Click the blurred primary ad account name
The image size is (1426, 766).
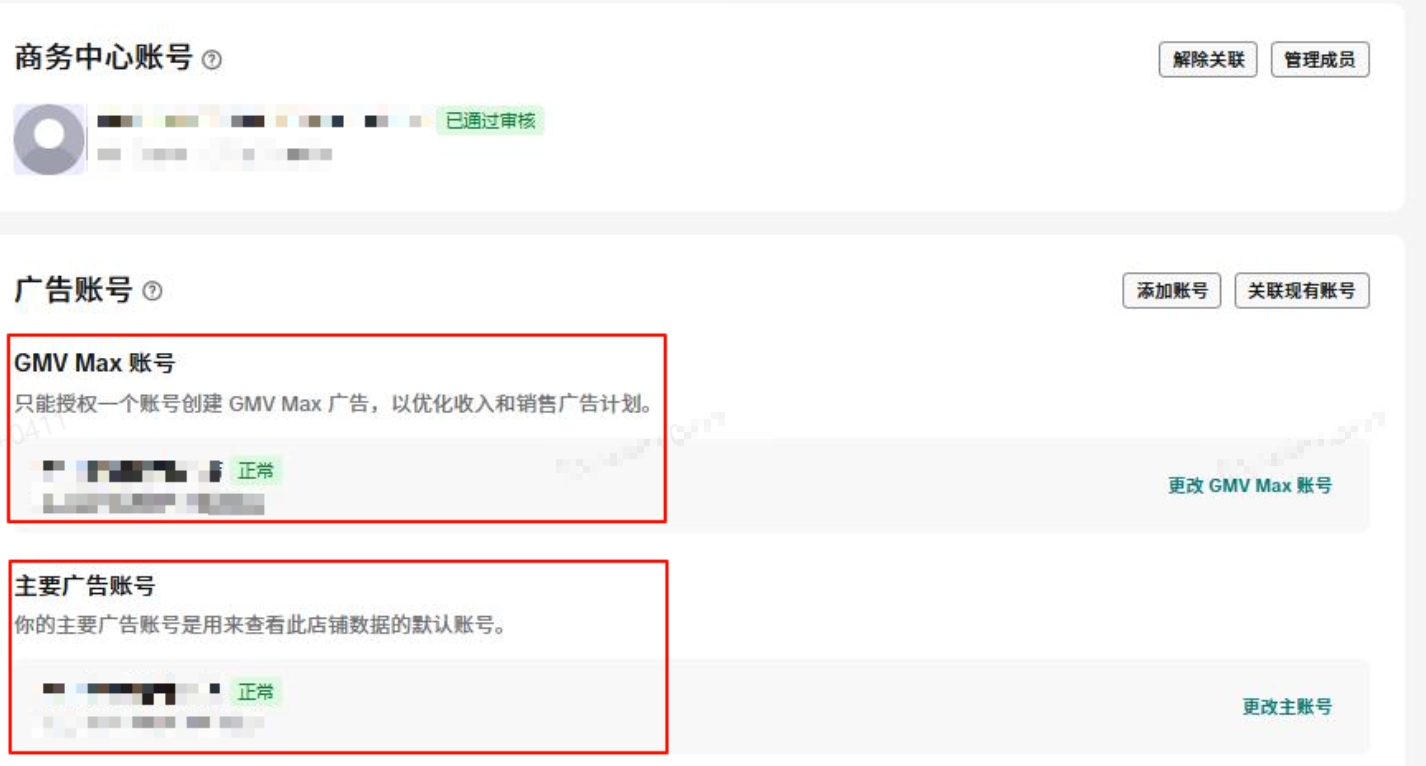coord(132,691)
